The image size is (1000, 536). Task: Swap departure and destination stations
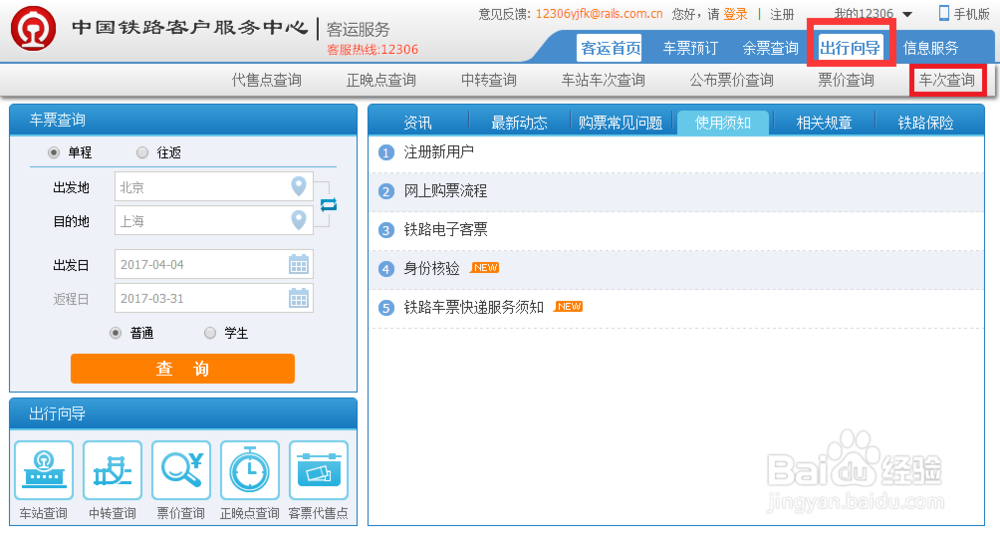328,205
